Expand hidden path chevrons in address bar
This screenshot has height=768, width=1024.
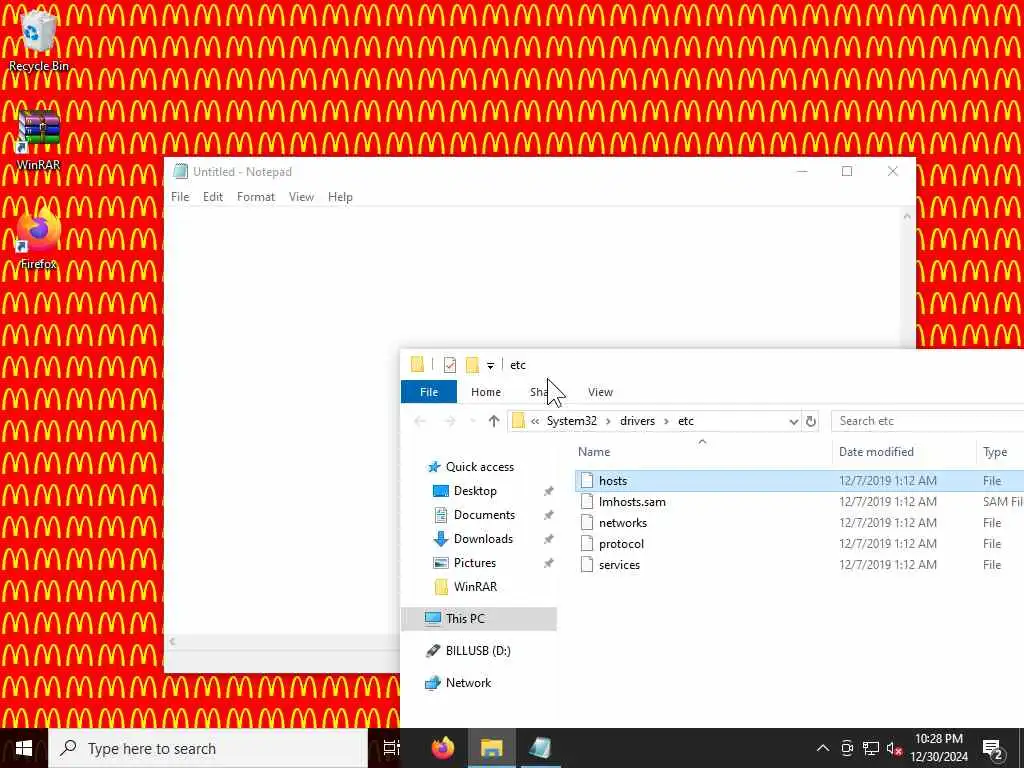(x=535, y=421)
